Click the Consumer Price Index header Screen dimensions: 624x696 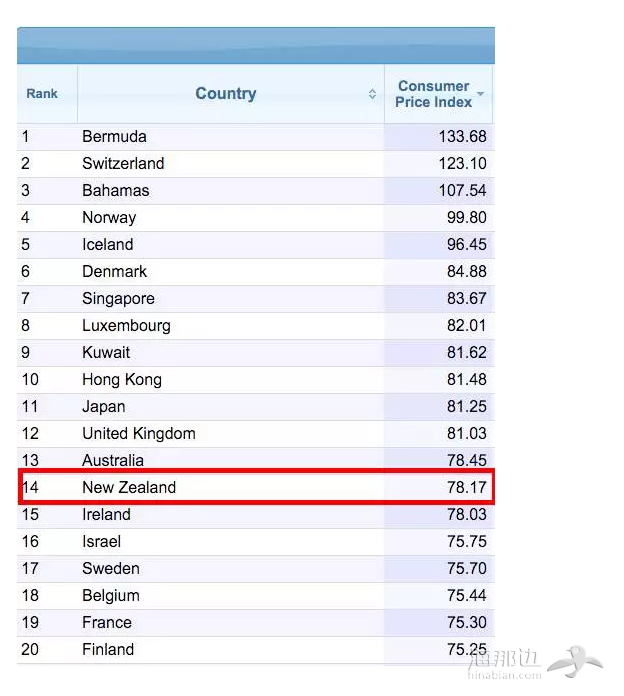(x=434, y=94)
